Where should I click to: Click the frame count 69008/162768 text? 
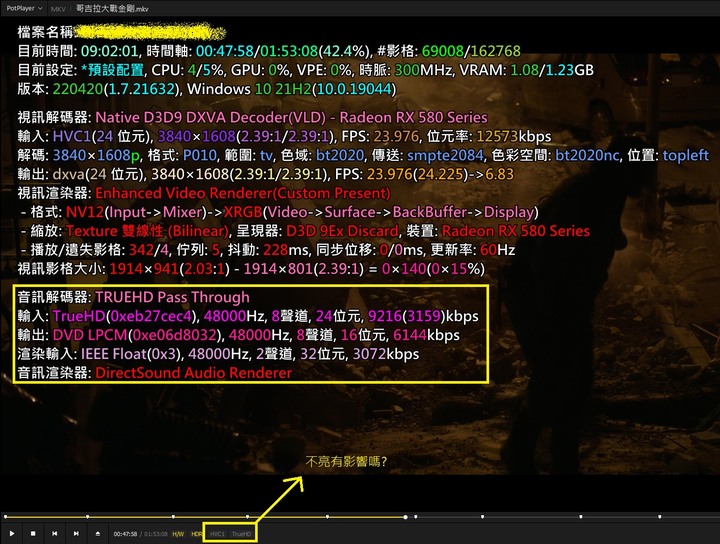coord(471,51)
